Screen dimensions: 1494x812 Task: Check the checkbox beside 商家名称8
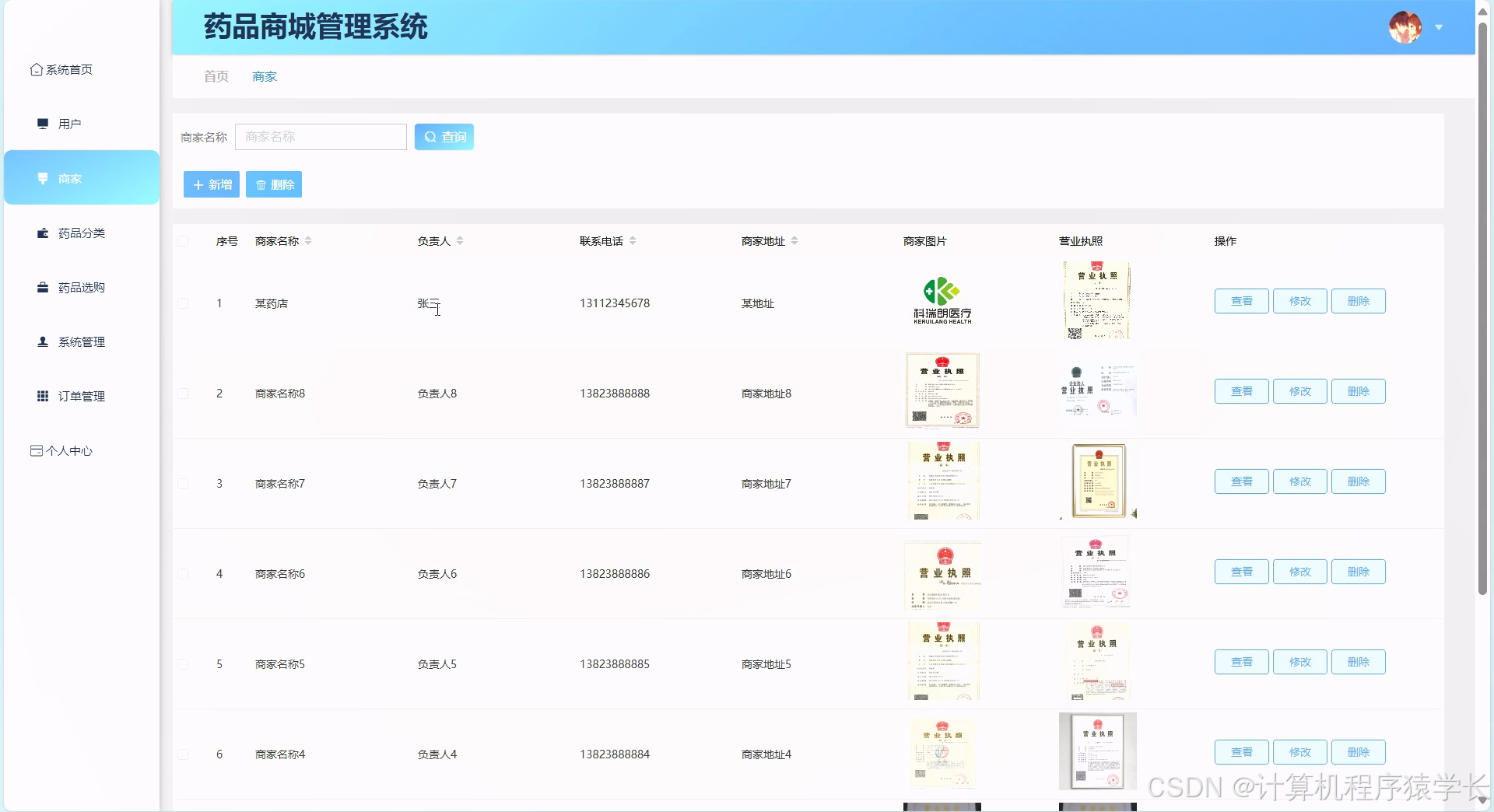(x=184, y=394)
